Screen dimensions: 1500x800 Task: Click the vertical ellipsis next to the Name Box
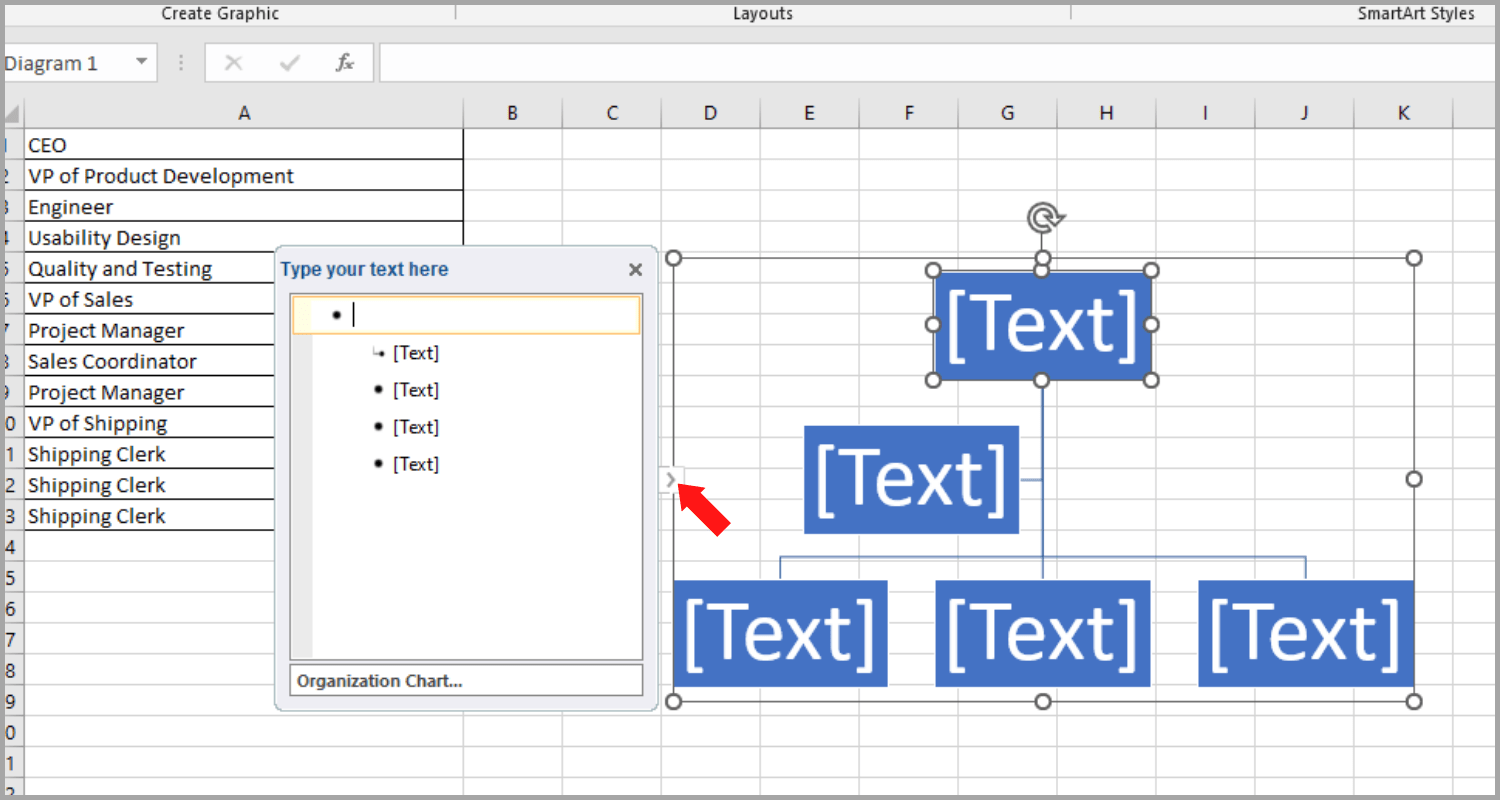coord(180,62)
